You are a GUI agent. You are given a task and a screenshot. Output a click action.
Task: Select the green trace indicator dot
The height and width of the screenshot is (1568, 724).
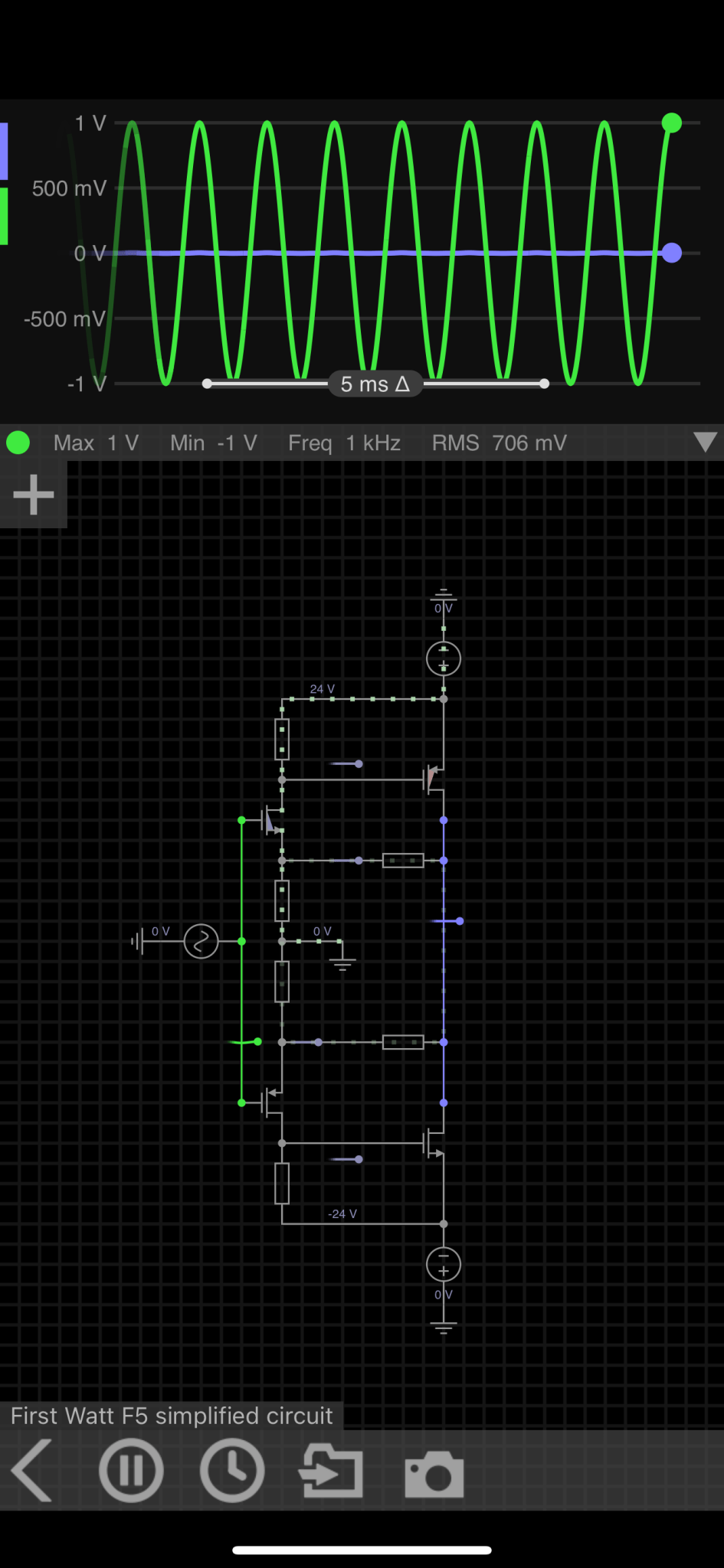tap(18, 443)
